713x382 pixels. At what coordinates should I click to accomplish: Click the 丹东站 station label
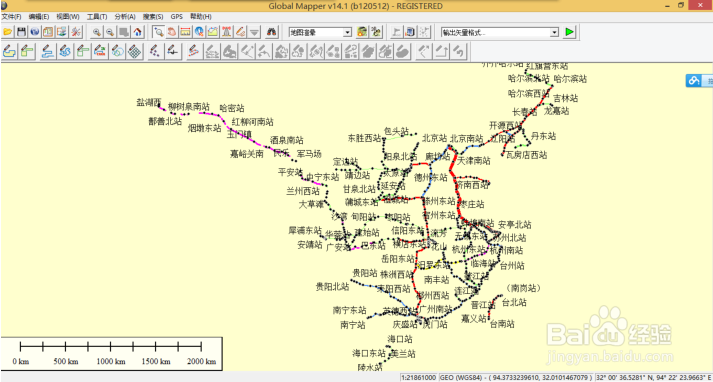[543, 136]
